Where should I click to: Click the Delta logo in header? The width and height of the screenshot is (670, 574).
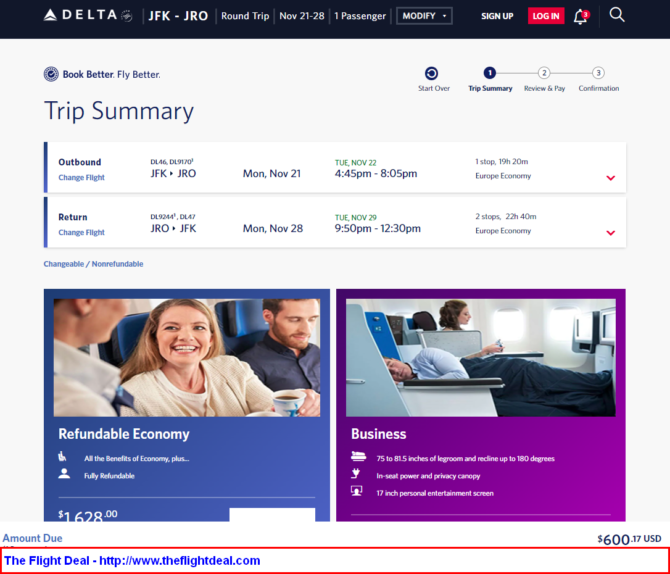coord(88,15)
